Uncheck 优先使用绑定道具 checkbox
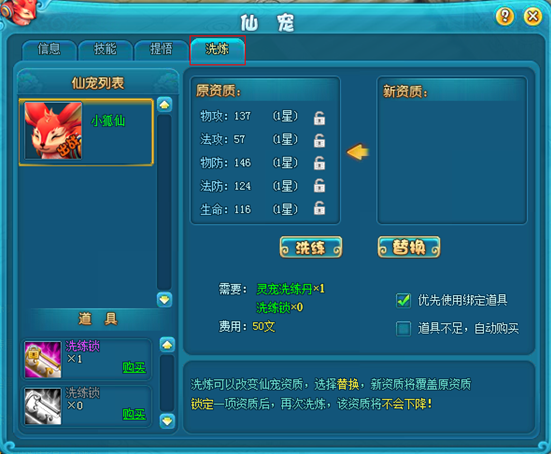The image size is (551, 454). pos(403,300)
